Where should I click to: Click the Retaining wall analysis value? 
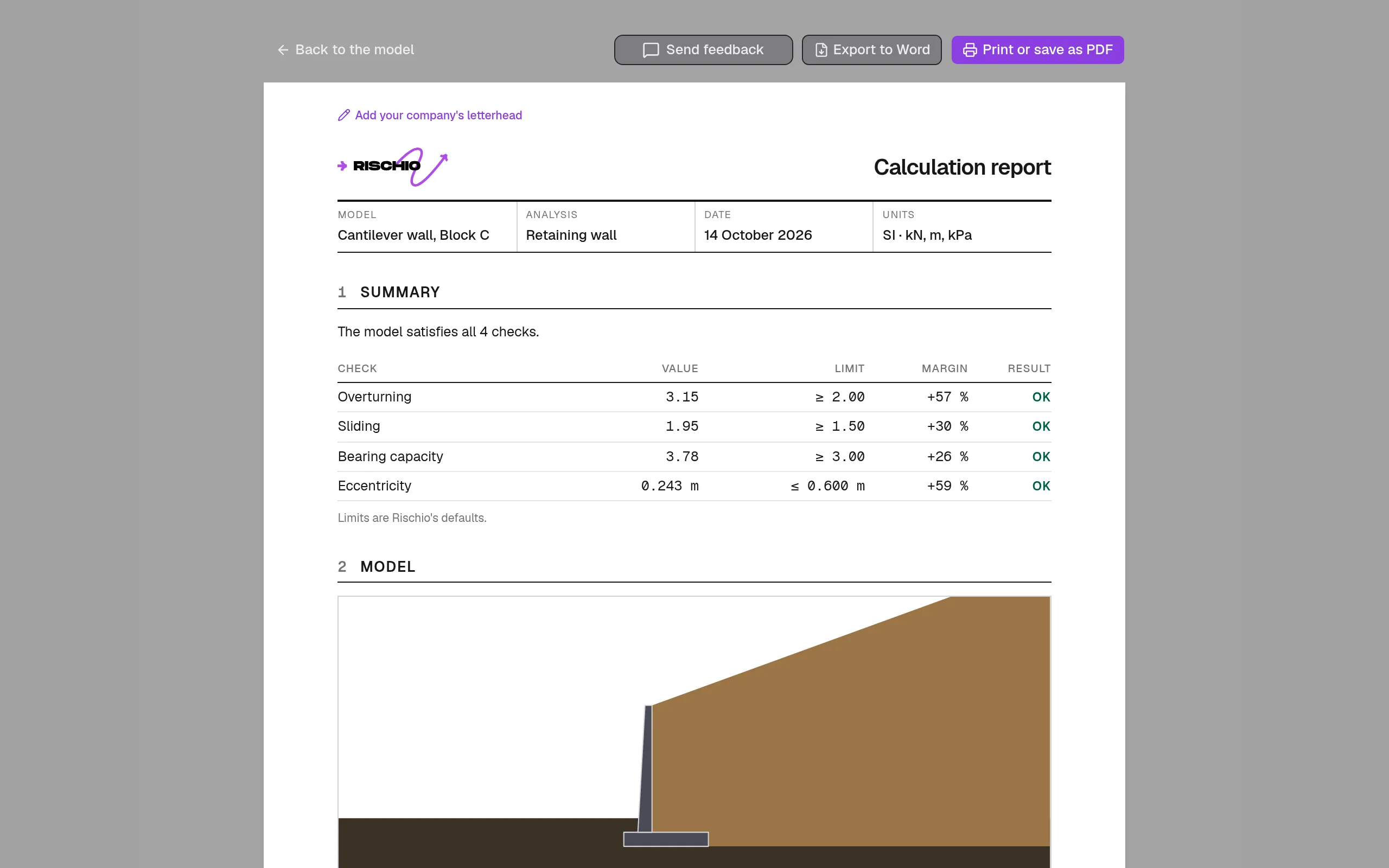pyautogui.click(x=571, y=235)
